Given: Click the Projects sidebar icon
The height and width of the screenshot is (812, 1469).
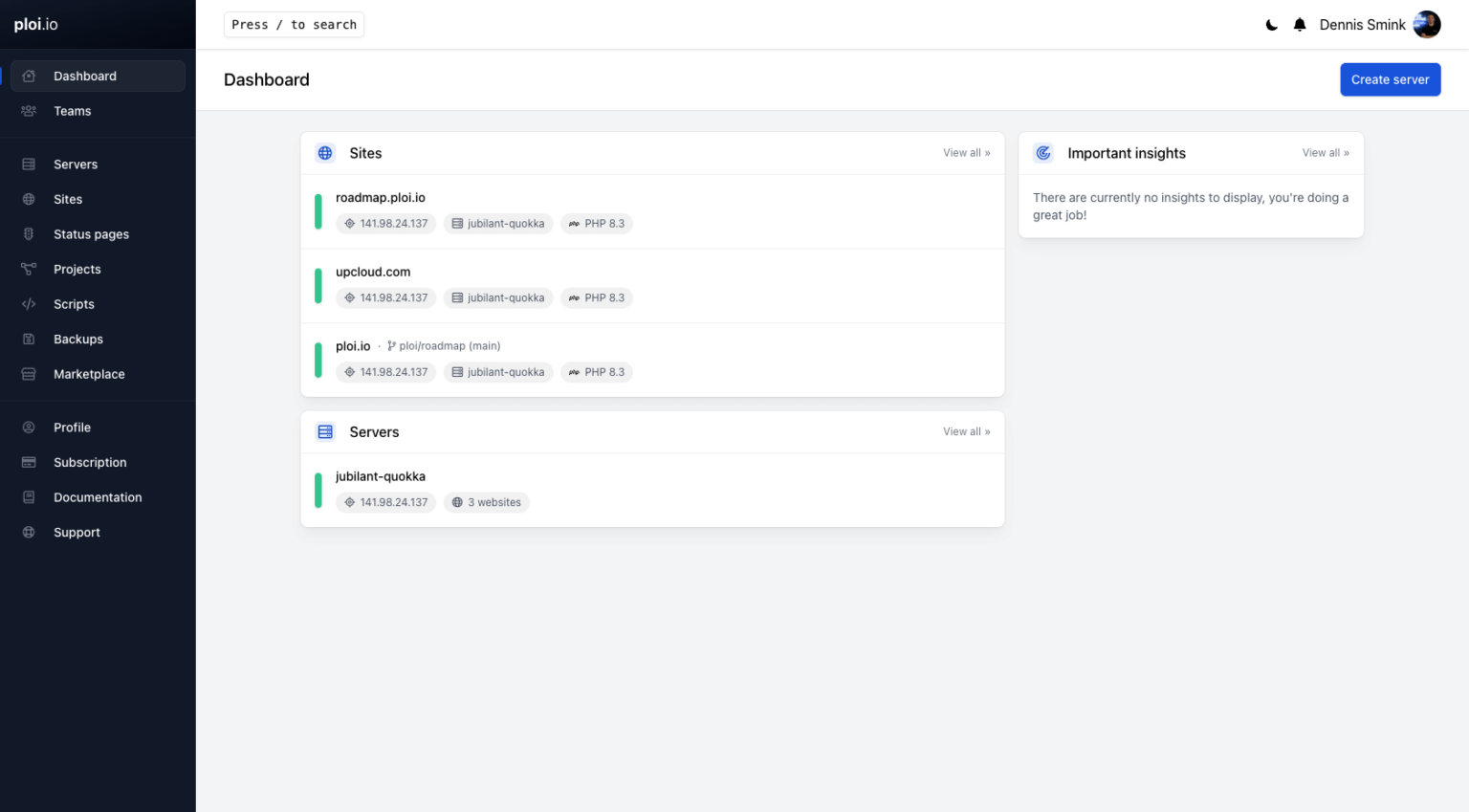Looking at the screenshot, I should (29, 269).
